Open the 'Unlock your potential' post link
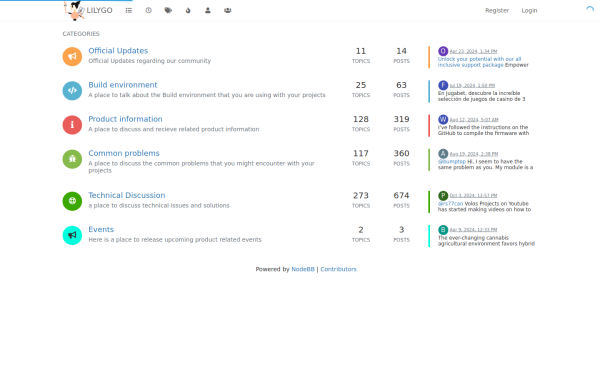Viewport: 600px width, 375px height. click(479, 62)
